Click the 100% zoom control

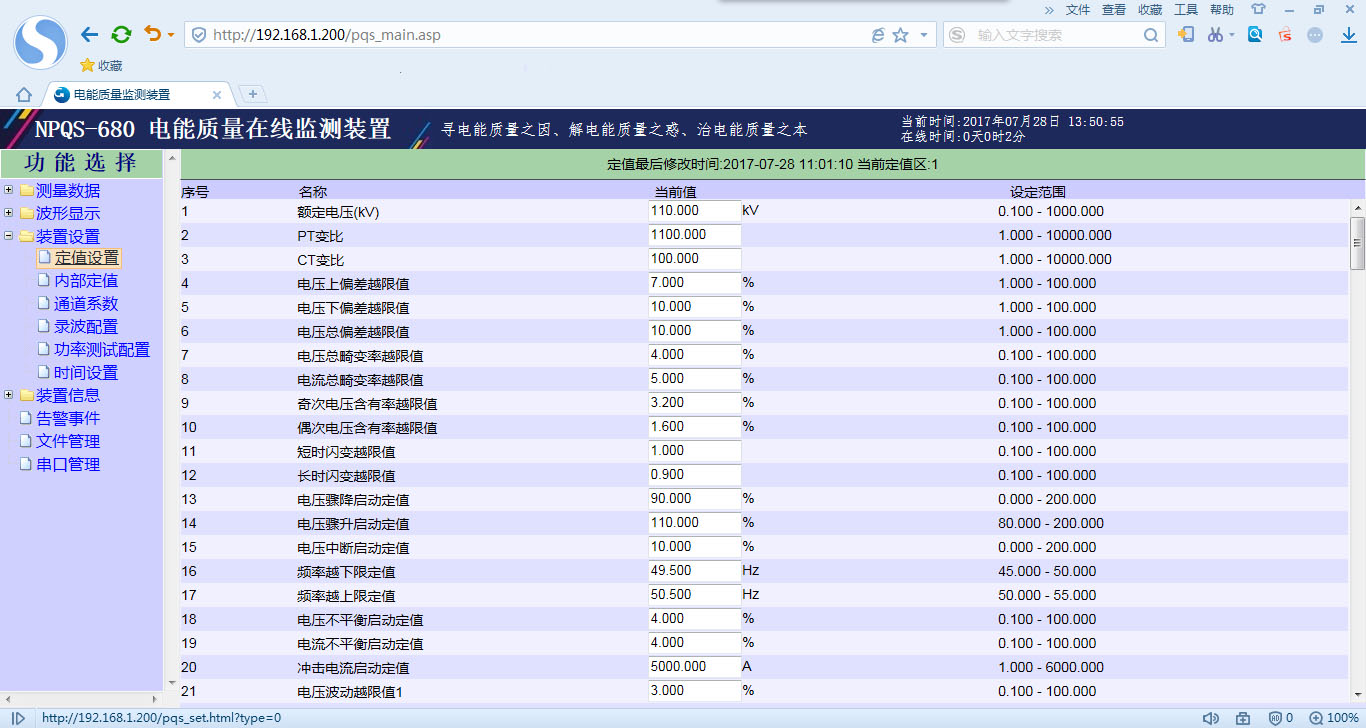pos(1333,718)
